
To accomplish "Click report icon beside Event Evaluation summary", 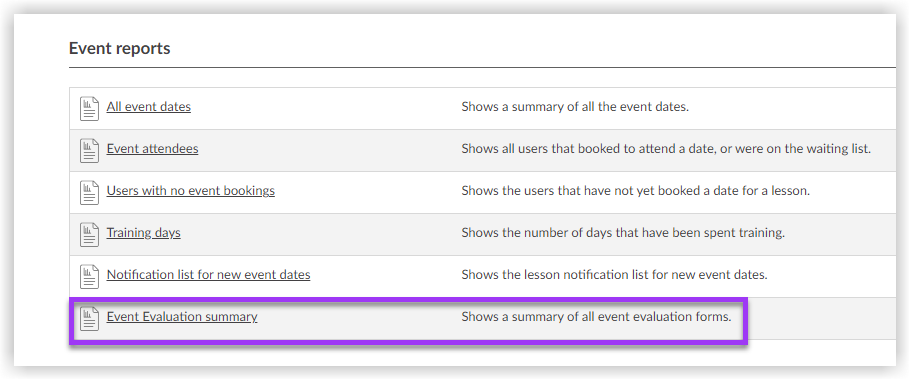I will pos(89,319).
